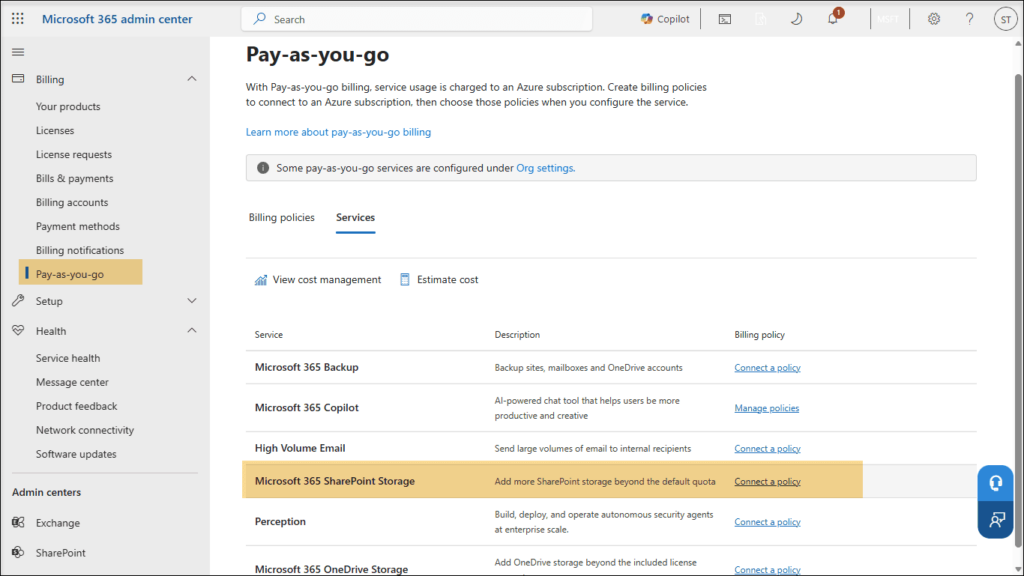The image size is (1024, 576).
Task: Click the info icon in the banner
Action: (x=263, y=168)
